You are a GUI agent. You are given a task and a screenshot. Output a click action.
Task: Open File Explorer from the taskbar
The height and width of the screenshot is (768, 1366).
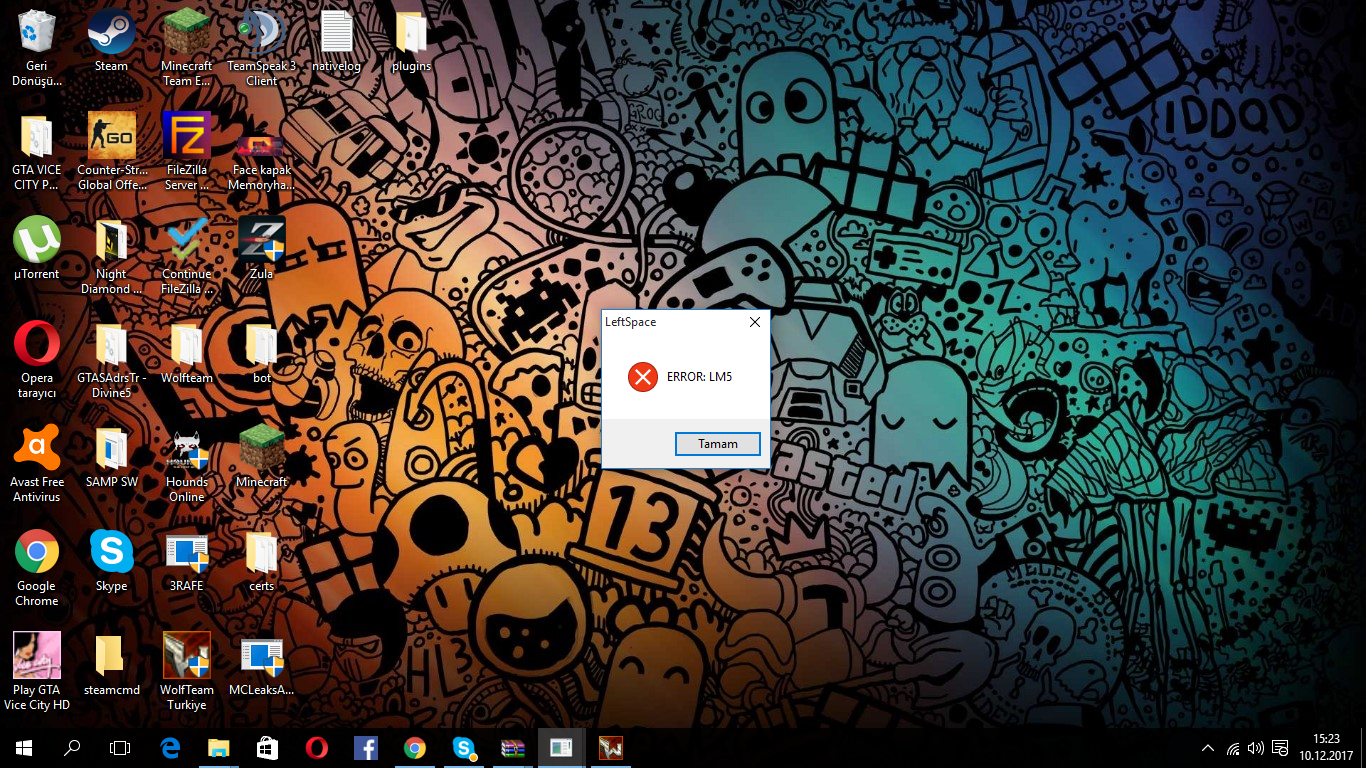tap(219, 748)
